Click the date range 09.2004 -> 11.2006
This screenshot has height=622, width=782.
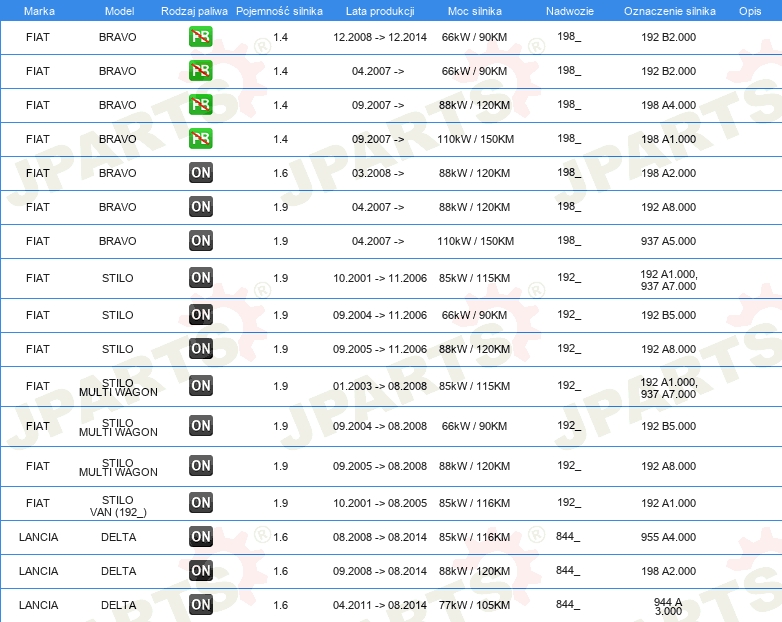point(380,315)
